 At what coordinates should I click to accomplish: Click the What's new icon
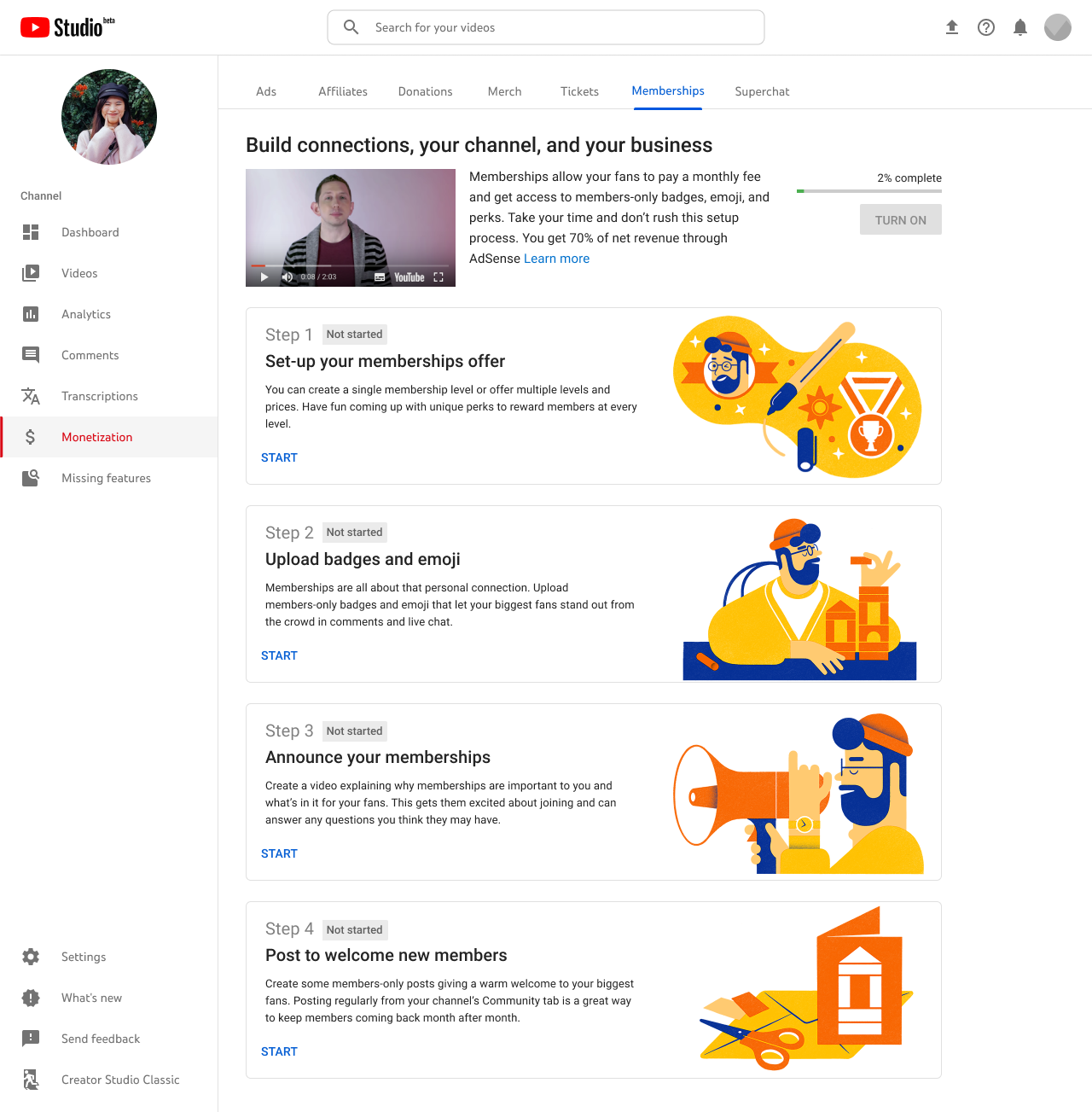point(31,998)
